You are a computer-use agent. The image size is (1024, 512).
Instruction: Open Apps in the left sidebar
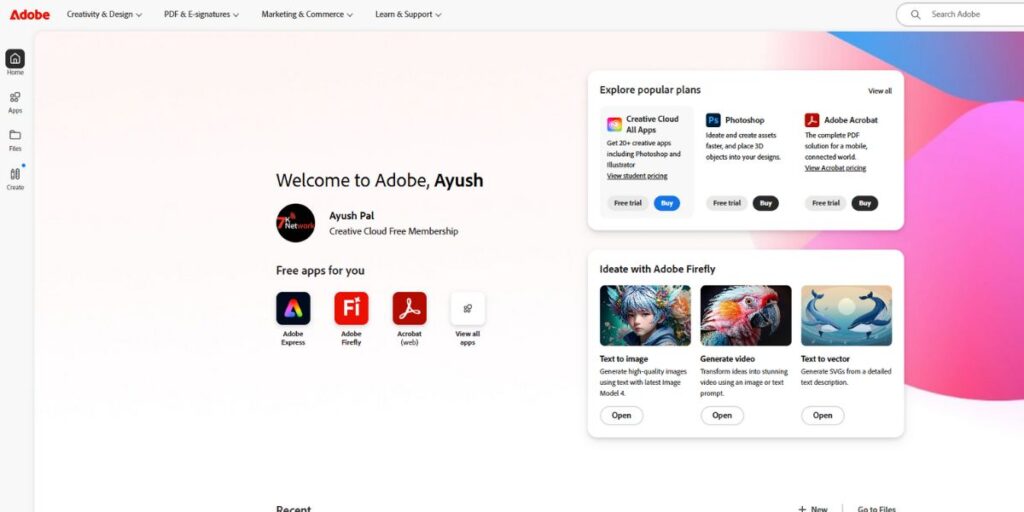point(15,102)
